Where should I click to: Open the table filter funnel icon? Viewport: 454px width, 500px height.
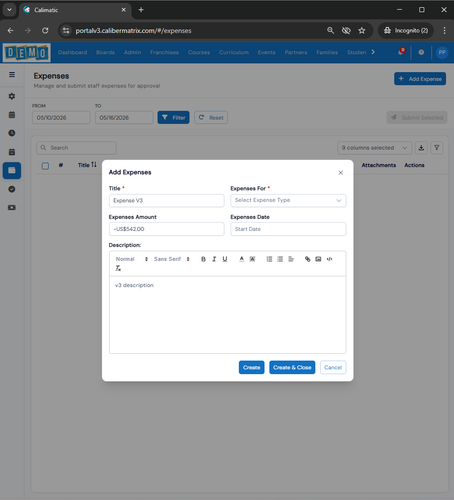coord(437,148)
